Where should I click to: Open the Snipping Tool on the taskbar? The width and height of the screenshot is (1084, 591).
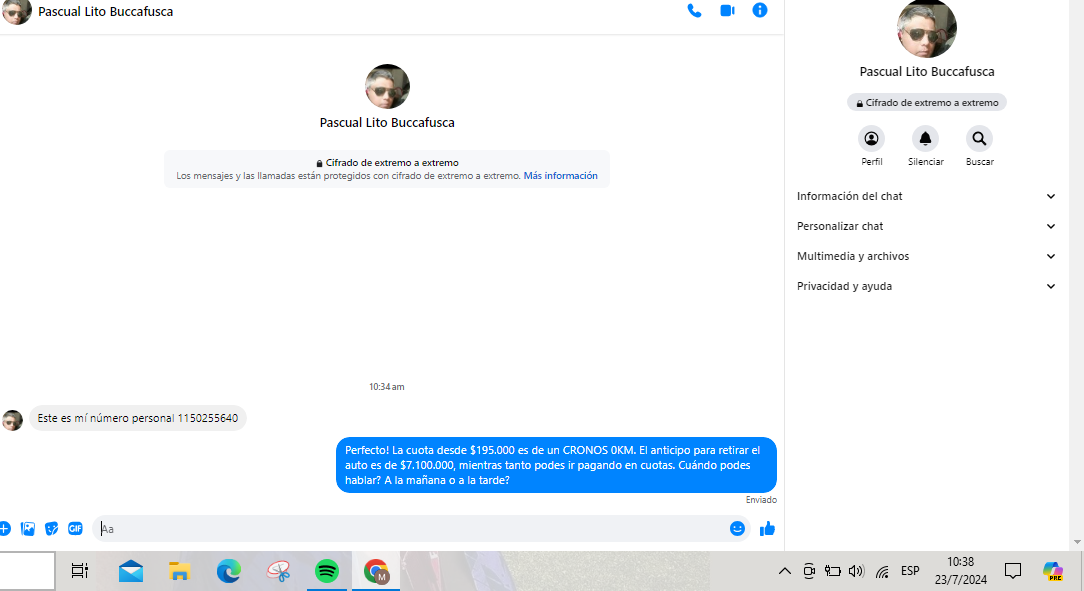(279, 571)
